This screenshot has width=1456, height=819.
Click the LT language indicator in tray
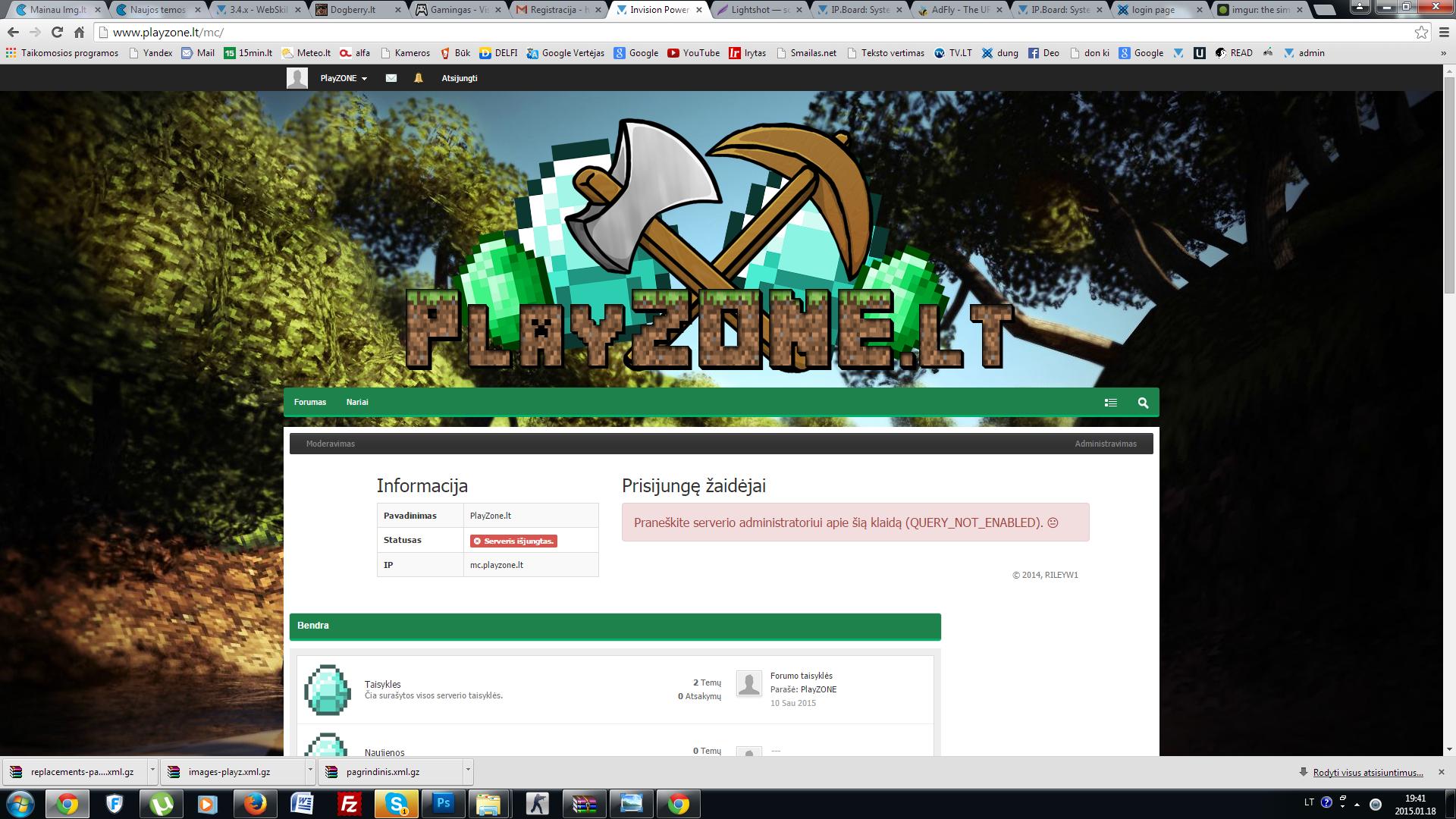pos(1309,802)
